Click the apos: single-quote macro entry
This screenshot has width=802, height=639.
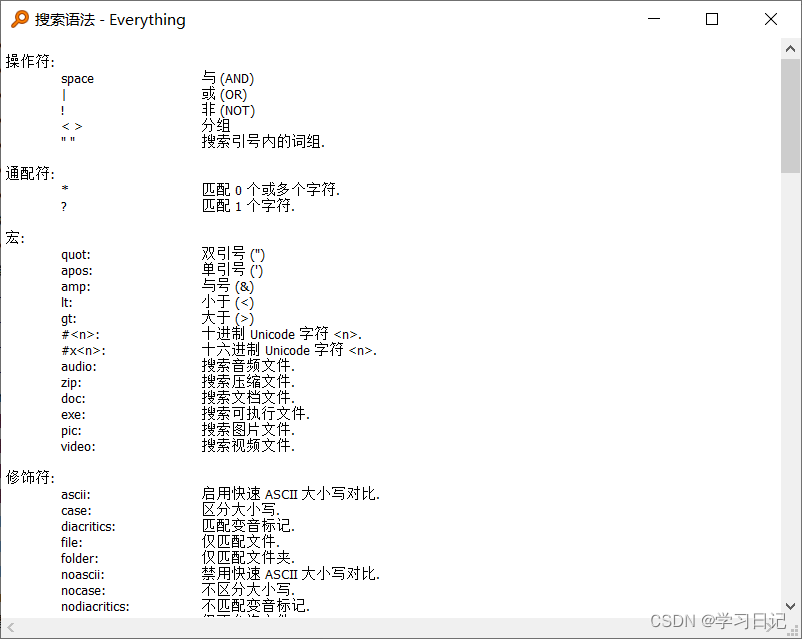pyautogui.click(x=74, y=270)
